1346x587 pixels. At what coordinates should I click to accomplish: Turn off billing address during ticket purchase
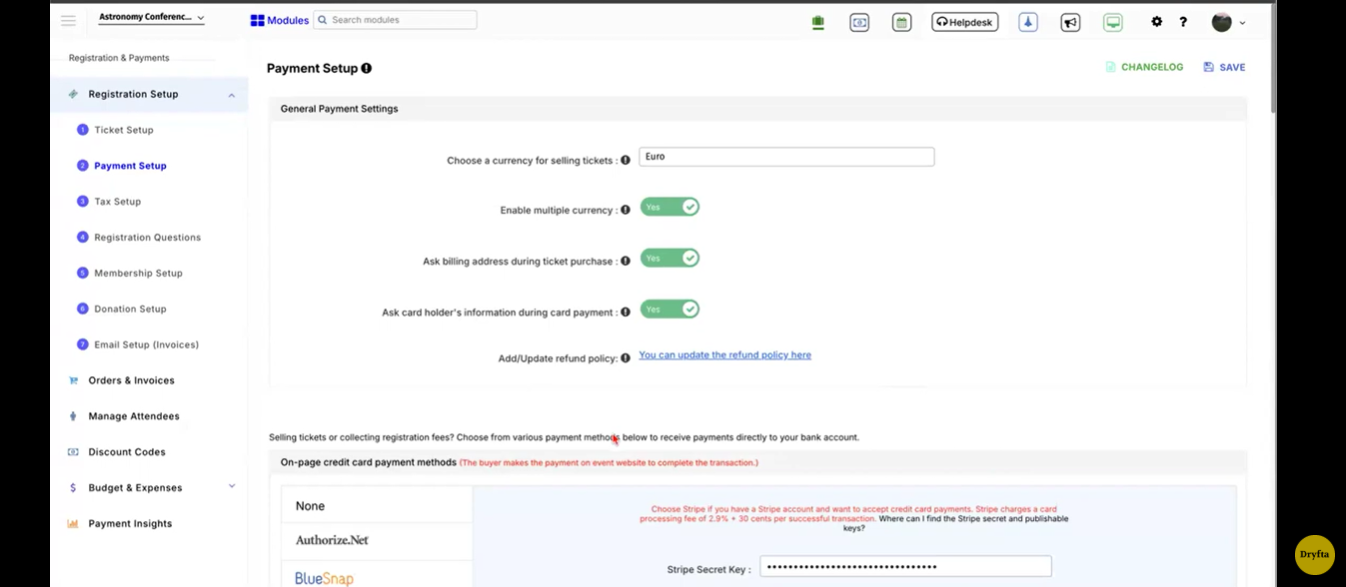[x=669, y=258]
